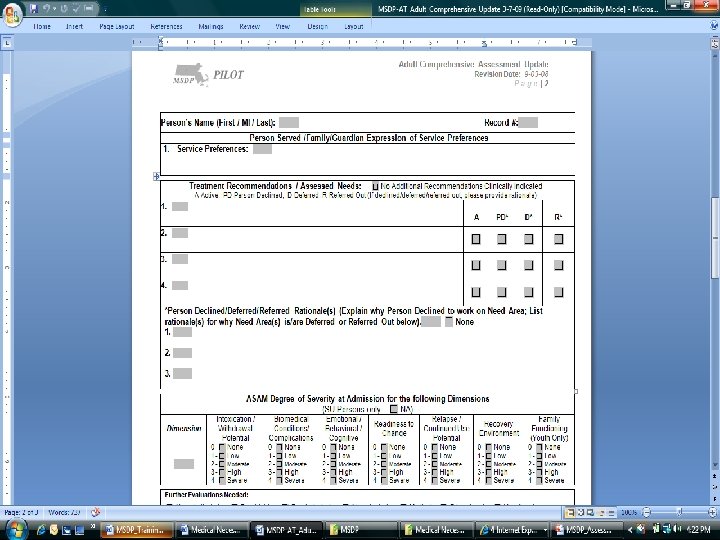Click the Redo icon in Quick Access toolbar

point(64,8)
